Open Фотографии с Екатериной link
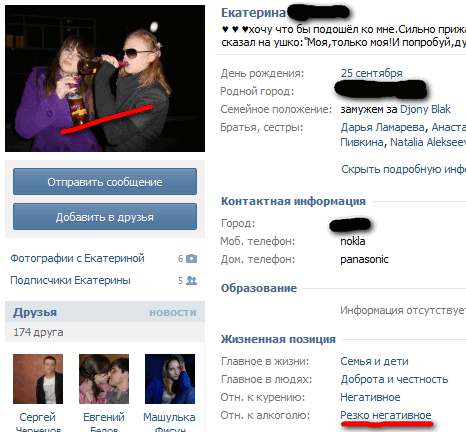The height and width of the screenshot is (432, 466). (x=77, y=258)
